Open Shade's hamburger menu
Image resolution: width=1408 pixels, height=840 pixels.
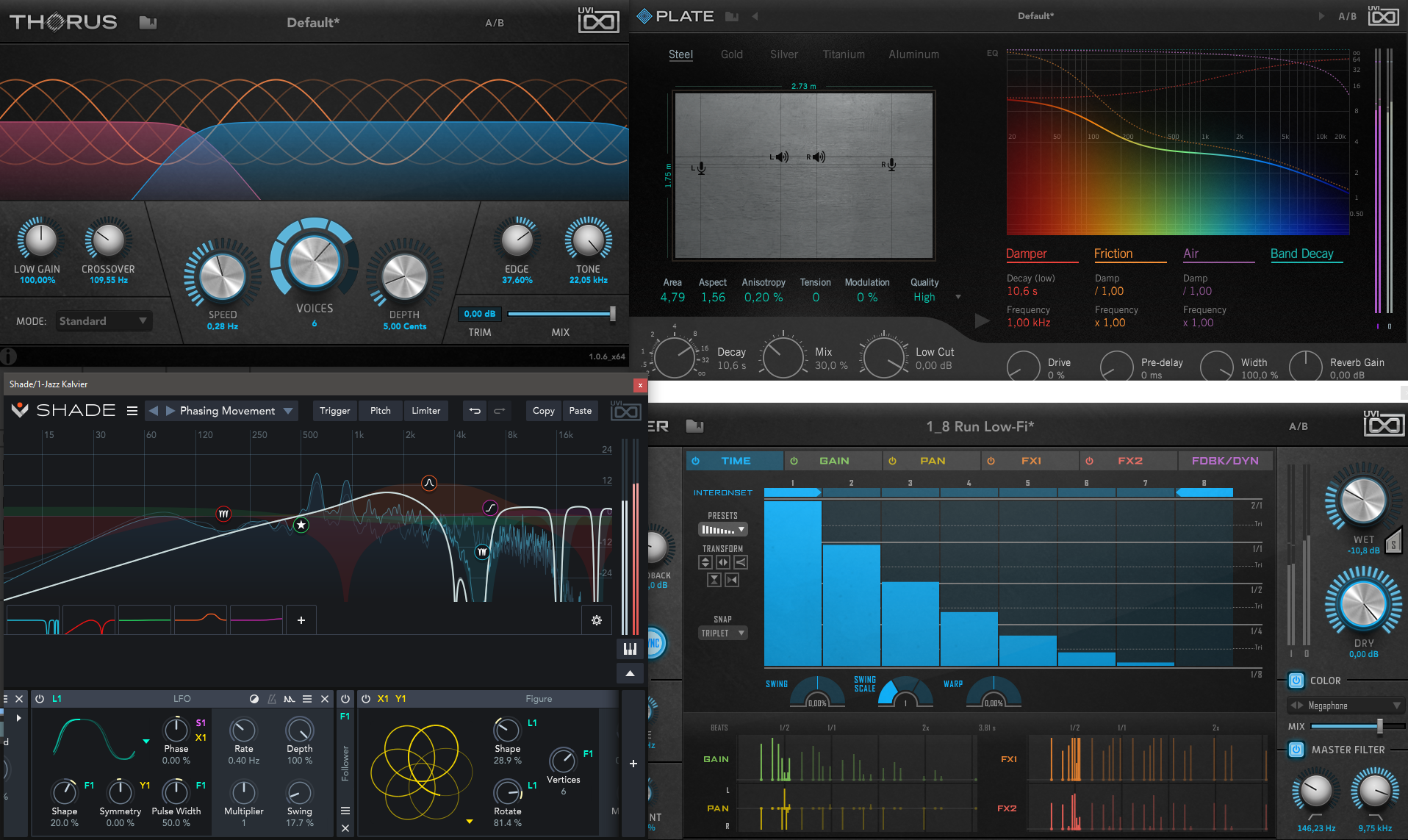pyautogui.click(x=132, y=411)
